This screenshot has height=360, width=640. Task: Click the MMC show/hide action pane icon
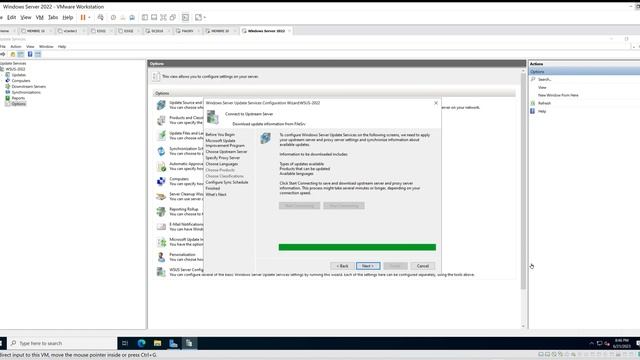38,54
